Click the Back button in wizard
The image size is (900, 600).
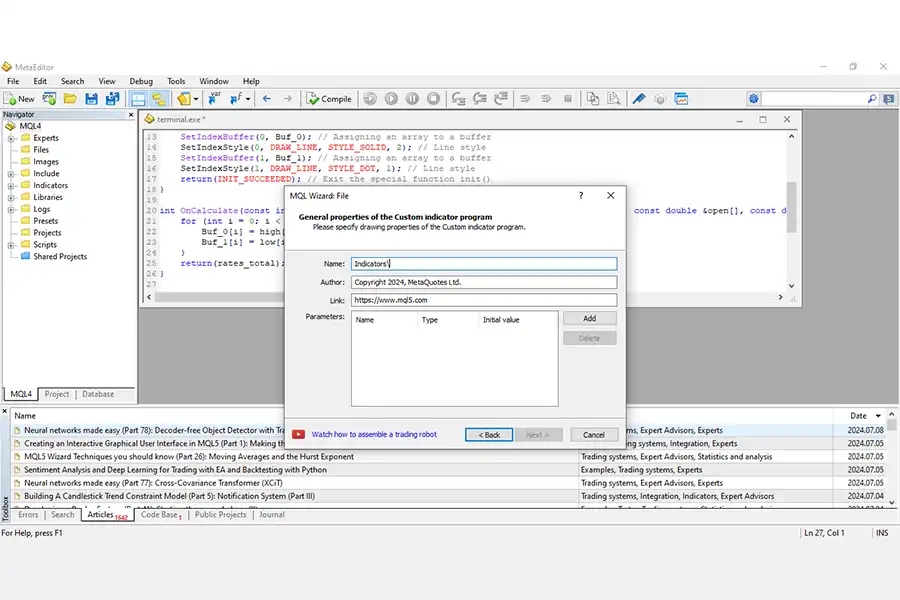coord(489,435)
